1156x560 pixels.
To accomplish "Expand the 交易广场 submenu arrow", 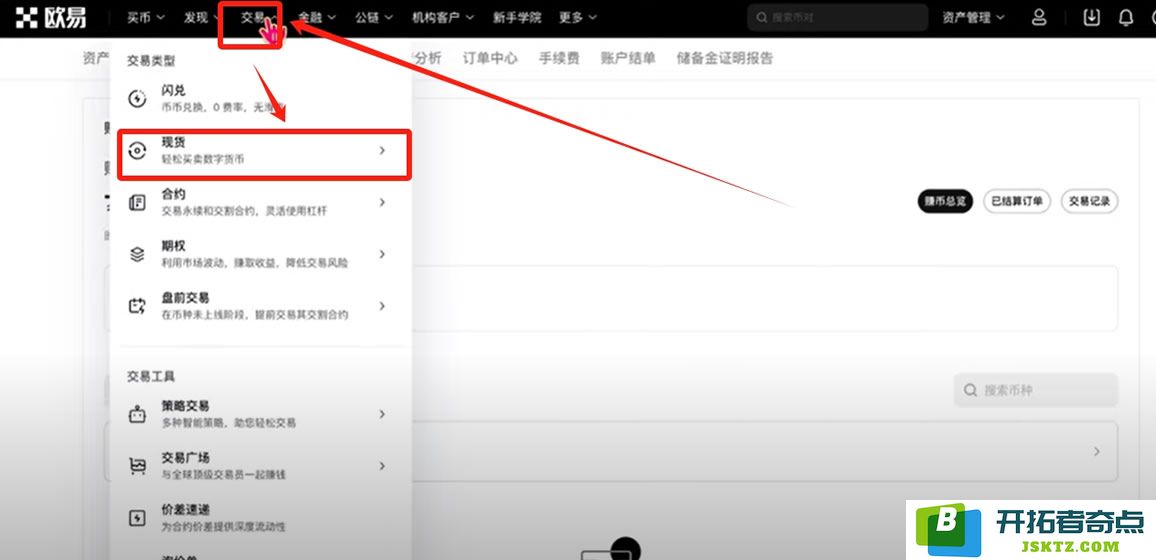I will point(382,466).
